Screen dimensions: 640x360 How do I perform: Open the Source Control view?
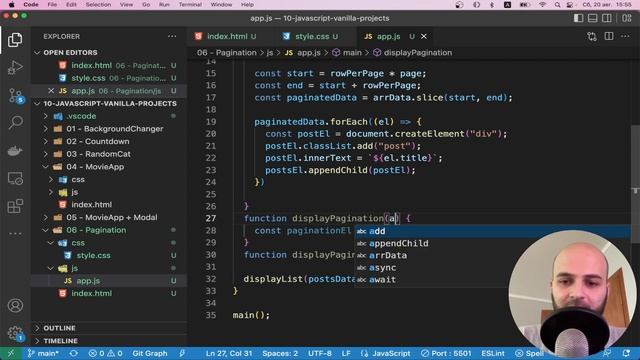15,96
